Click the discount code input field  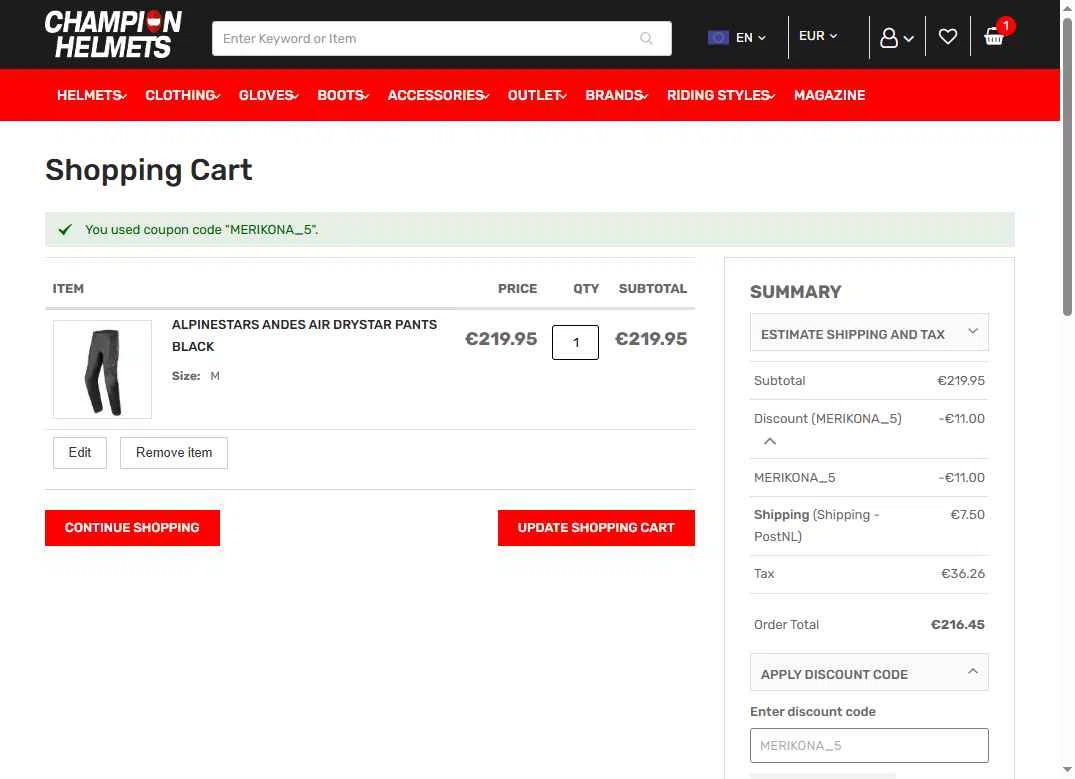click(869, 745)
